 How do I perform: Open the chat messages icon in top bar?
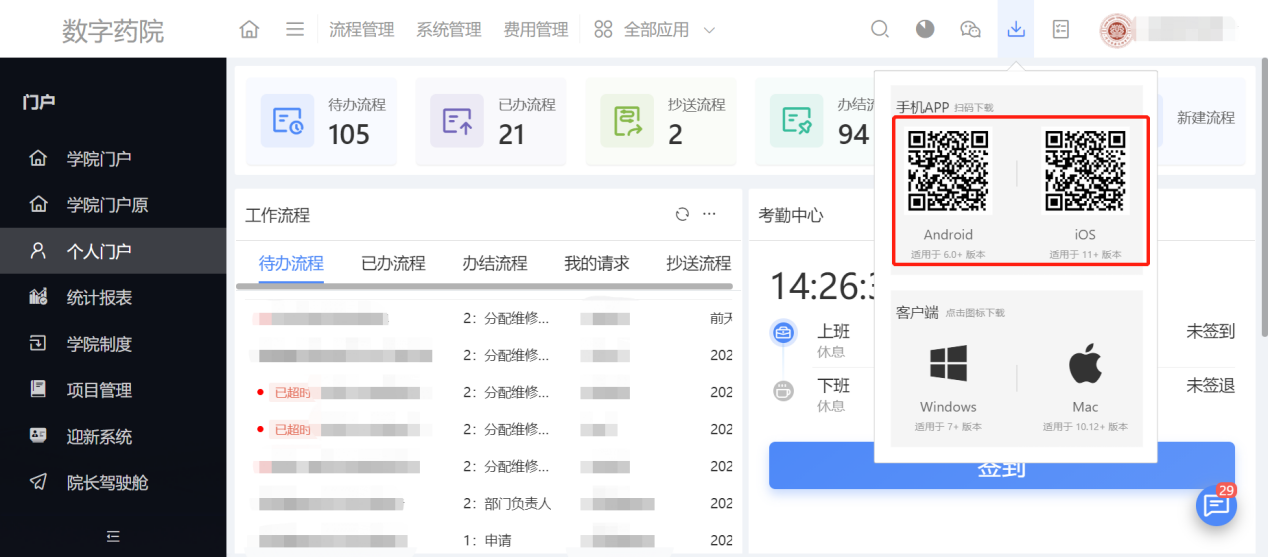[970, 30]
